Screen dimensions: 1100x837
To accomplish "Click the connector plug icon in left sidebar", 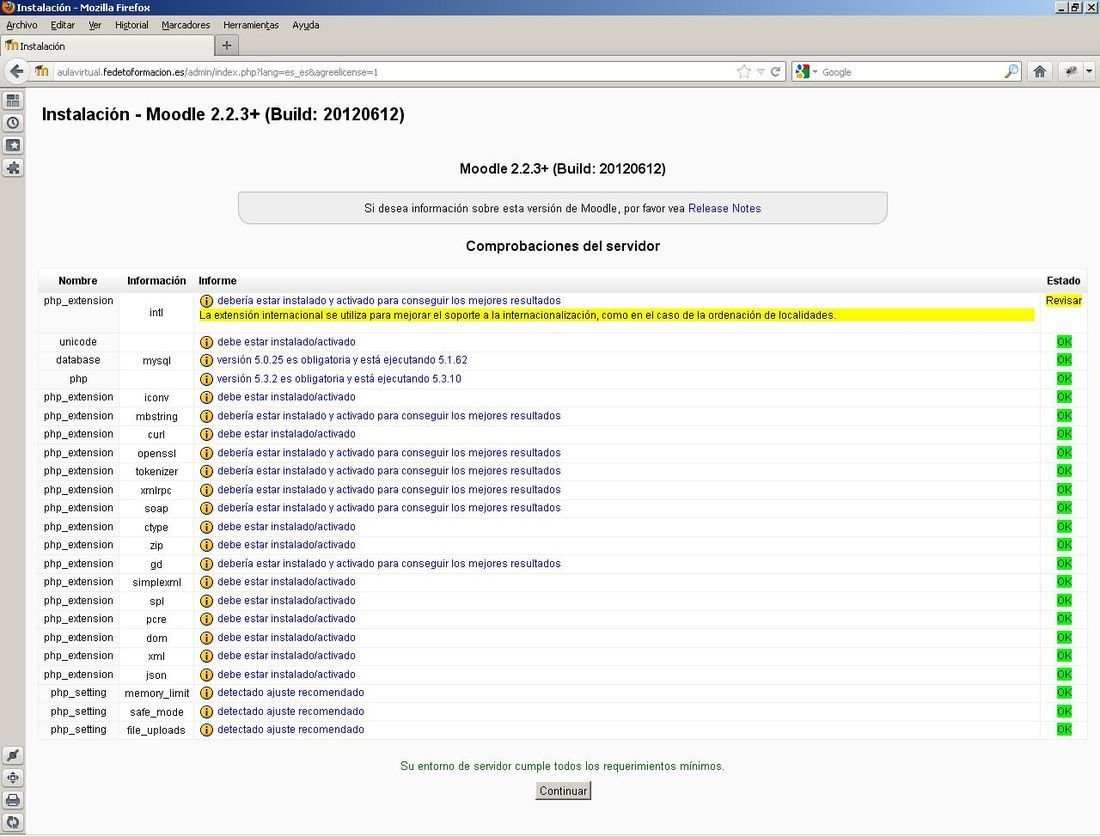I will (13, 755).
